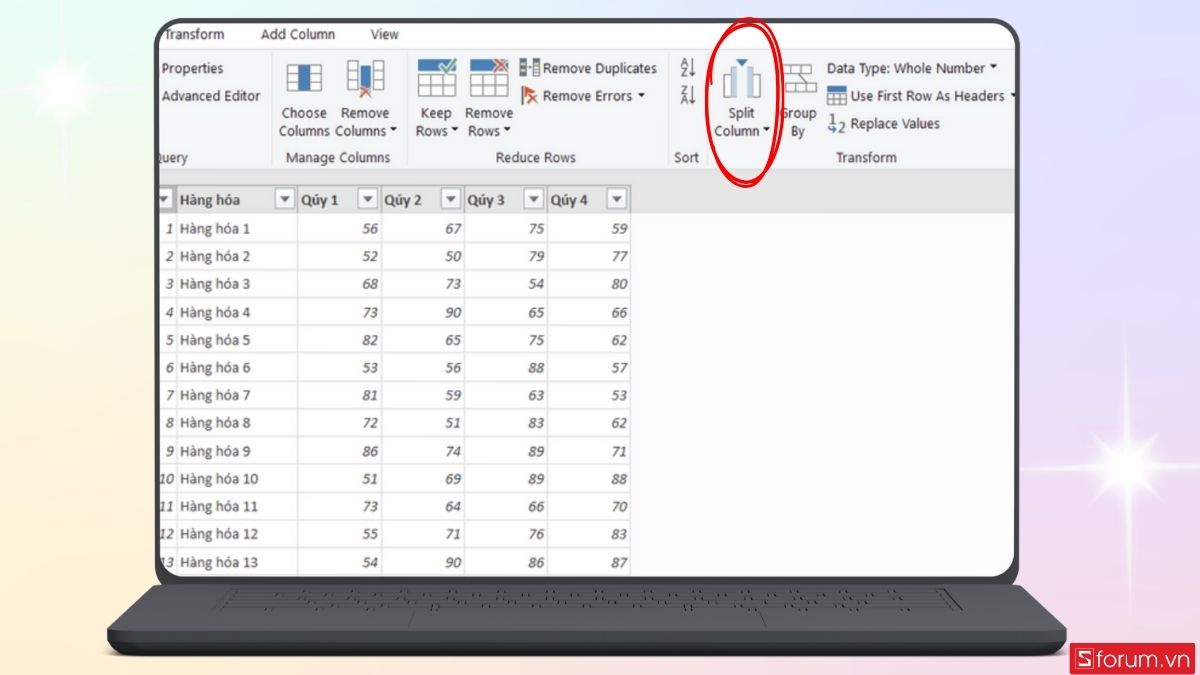Click the Keep Rows icon
This screenshot has width=1200, height=675.
tap(436, 79)
